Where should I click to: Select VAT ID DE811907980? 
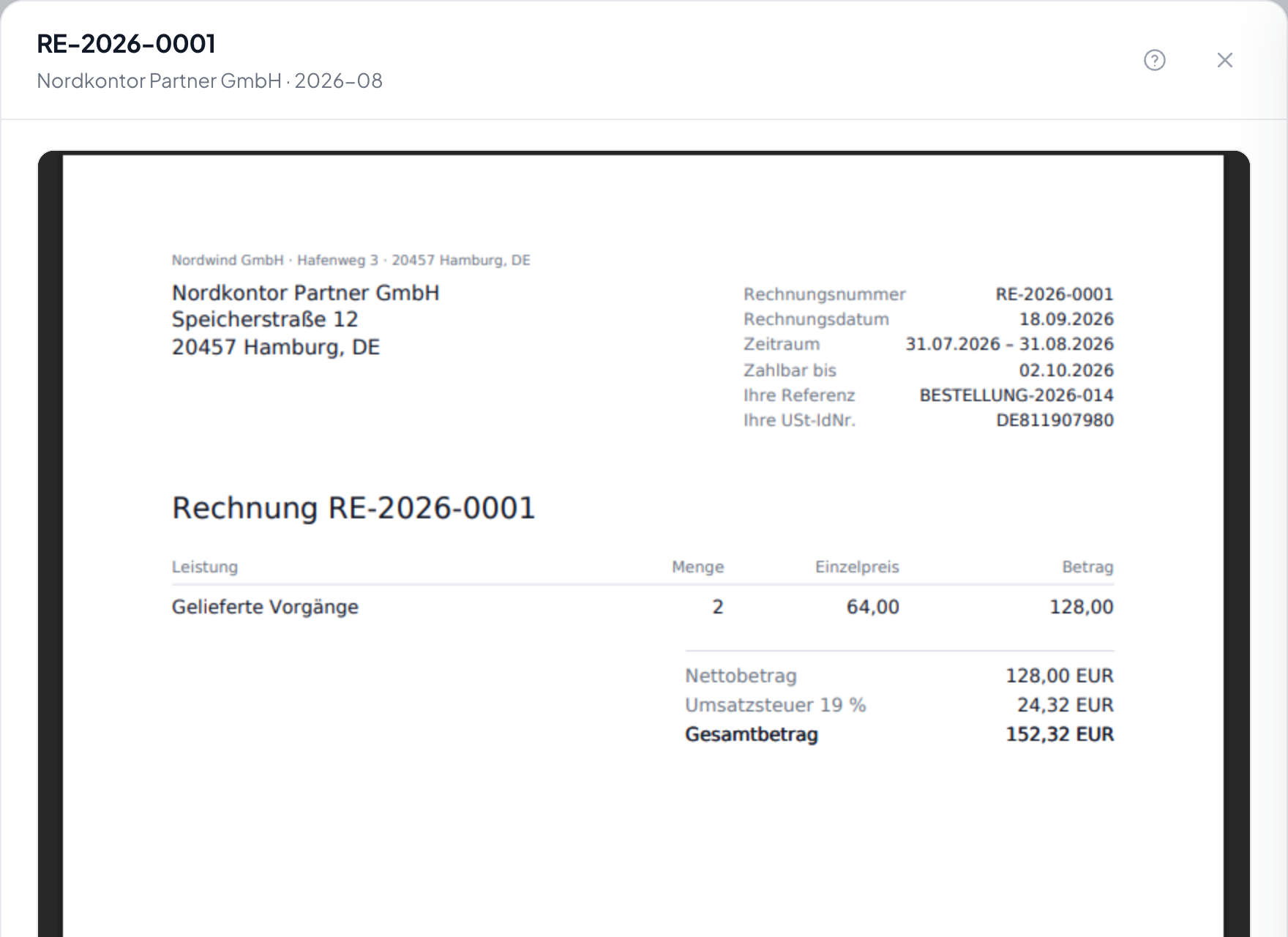coord(1055,420)
